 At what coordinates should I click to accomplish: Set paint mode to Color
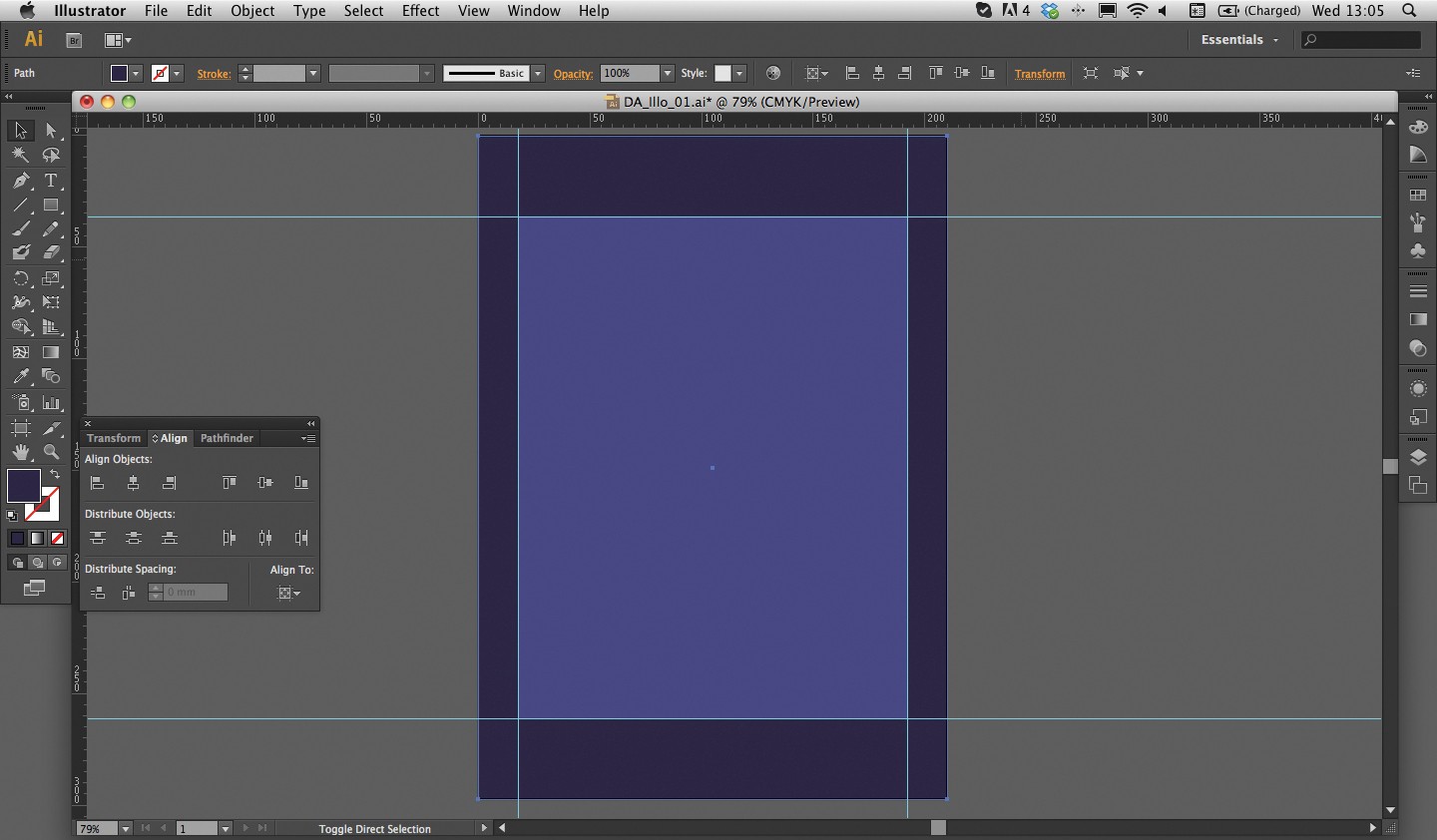point(17,539)
